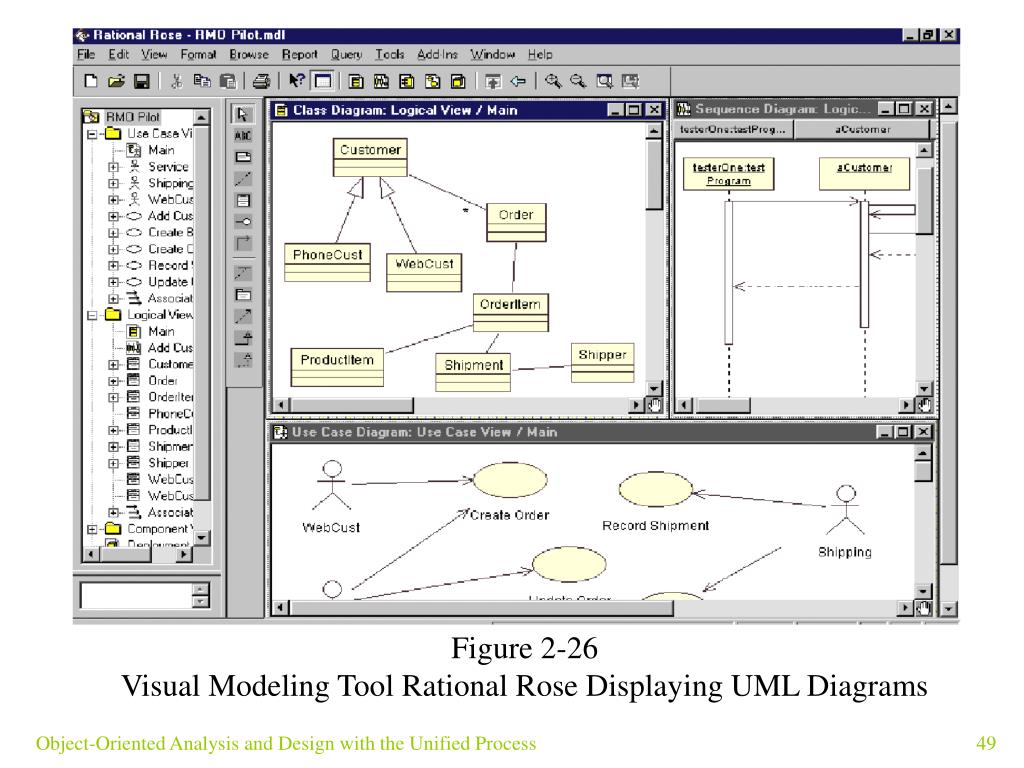Browse class diagrams toolbar icon
The height and width of the screenshot is (768, 1024).
(356, 81)
